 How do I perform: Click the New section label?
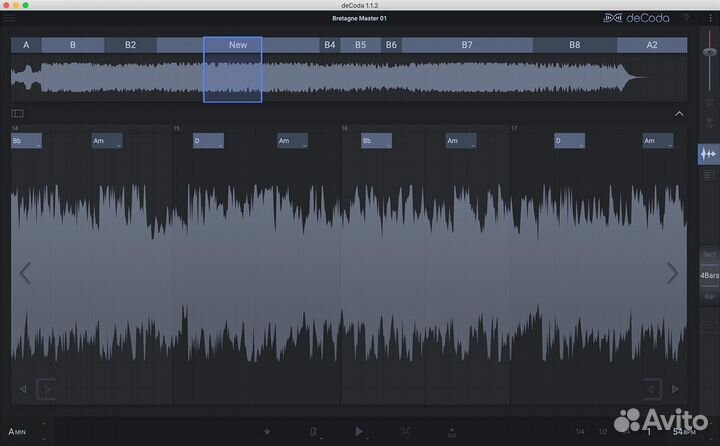(237, 45)
